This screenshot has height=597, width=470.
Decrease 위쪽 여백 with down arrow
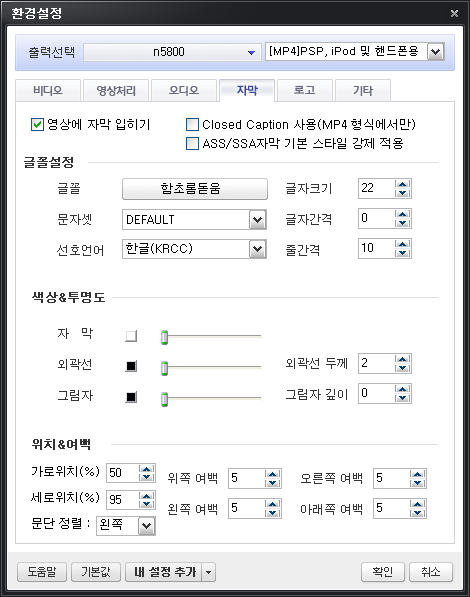pos(272,483)
